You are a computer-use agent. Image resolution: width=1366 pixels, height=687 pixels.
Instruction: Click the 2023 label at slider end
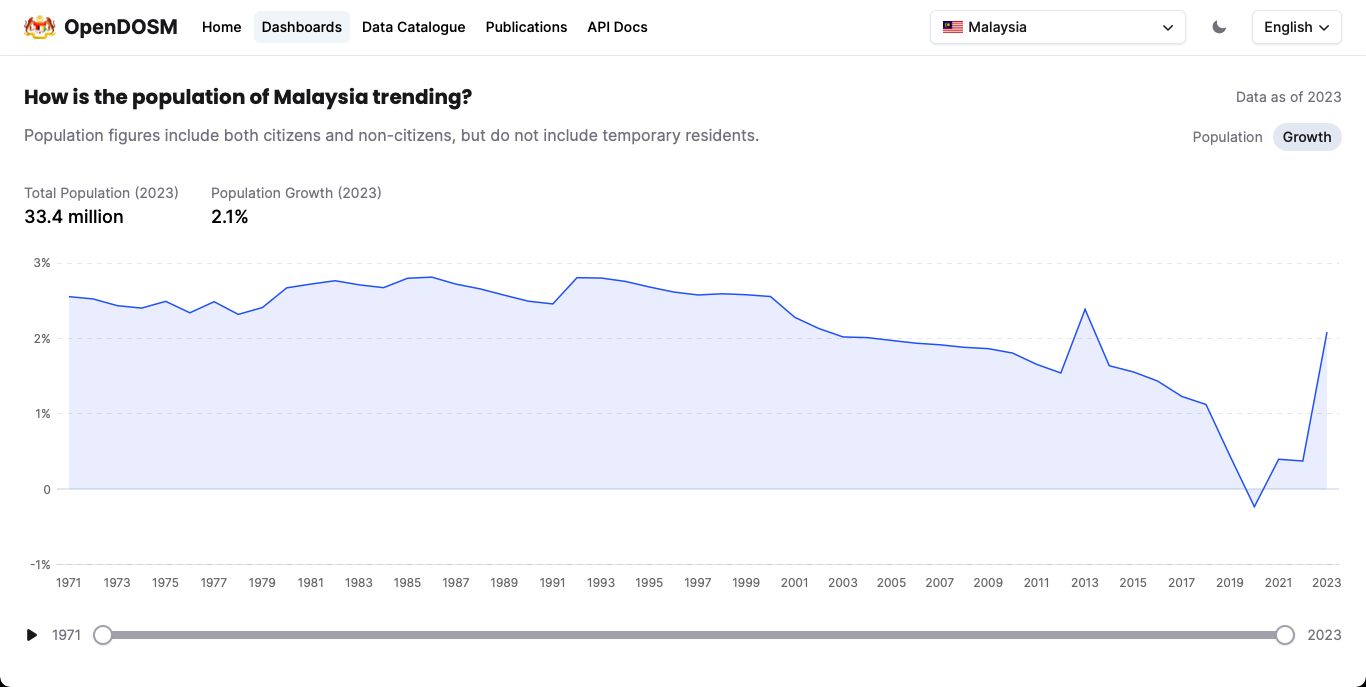pyautogui.click(x=1324, y=635)
